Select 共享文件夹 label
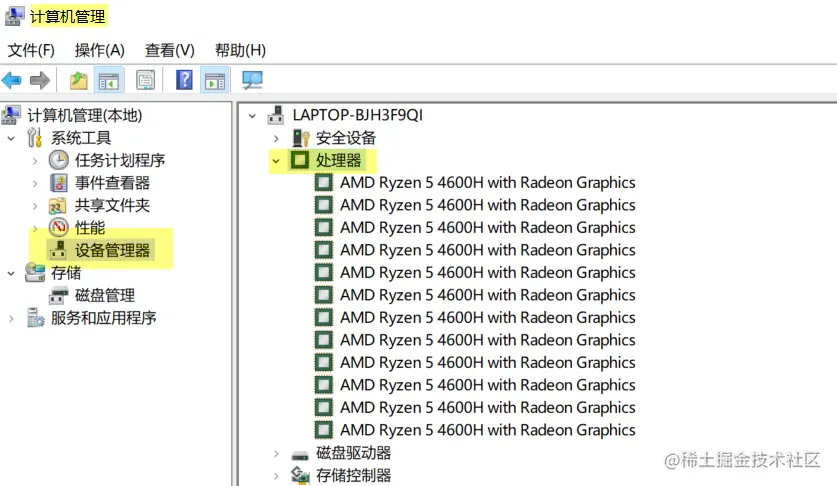Viewport: 837px width, 486px height. tap(113, 205)
